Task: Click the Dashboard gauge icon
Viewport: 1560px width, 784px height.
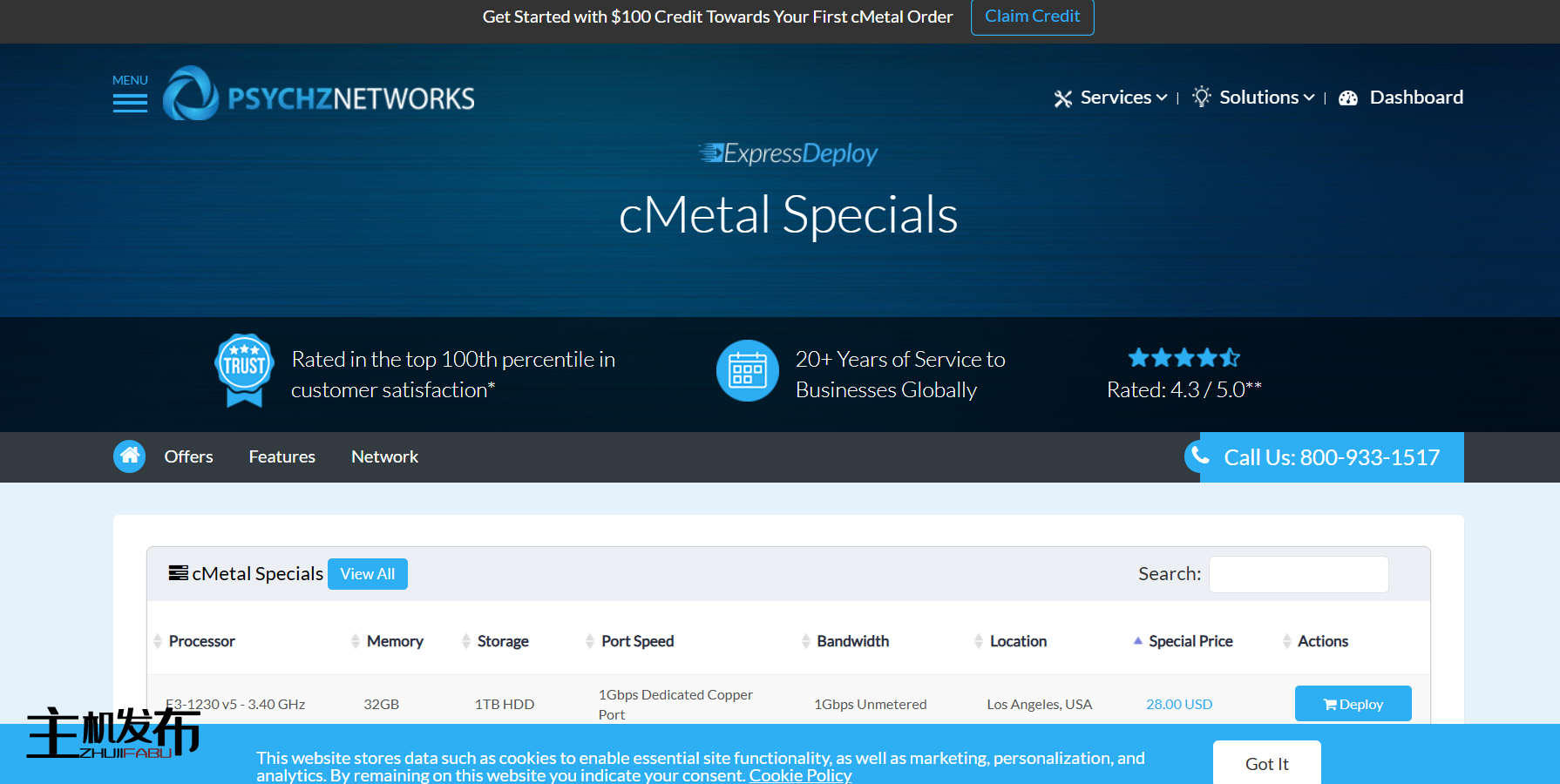Action: 1347,98
